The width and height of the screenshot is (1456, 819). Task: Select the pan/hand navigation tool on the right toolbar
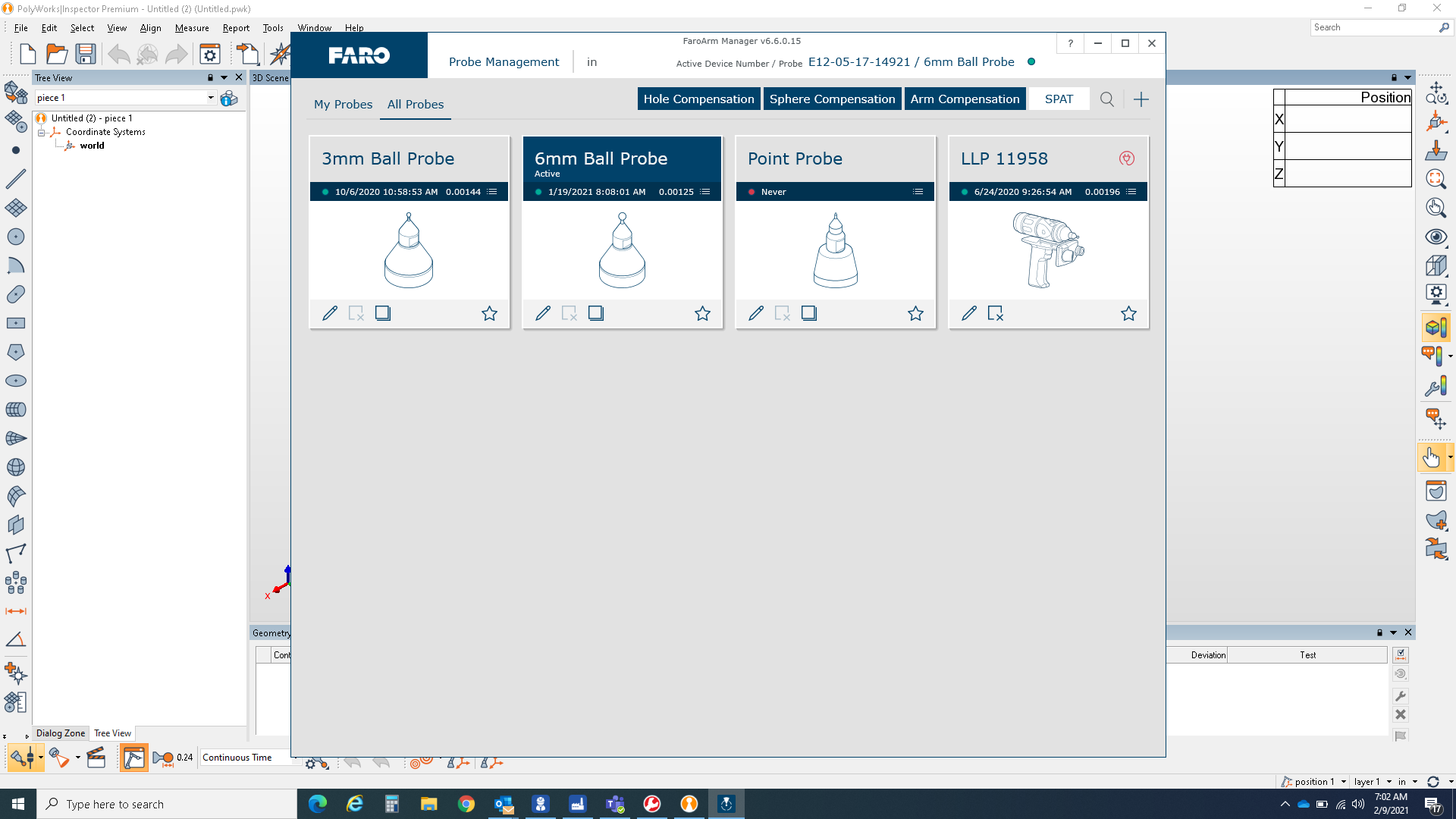pyautogui.click(x=1432, y=457)
